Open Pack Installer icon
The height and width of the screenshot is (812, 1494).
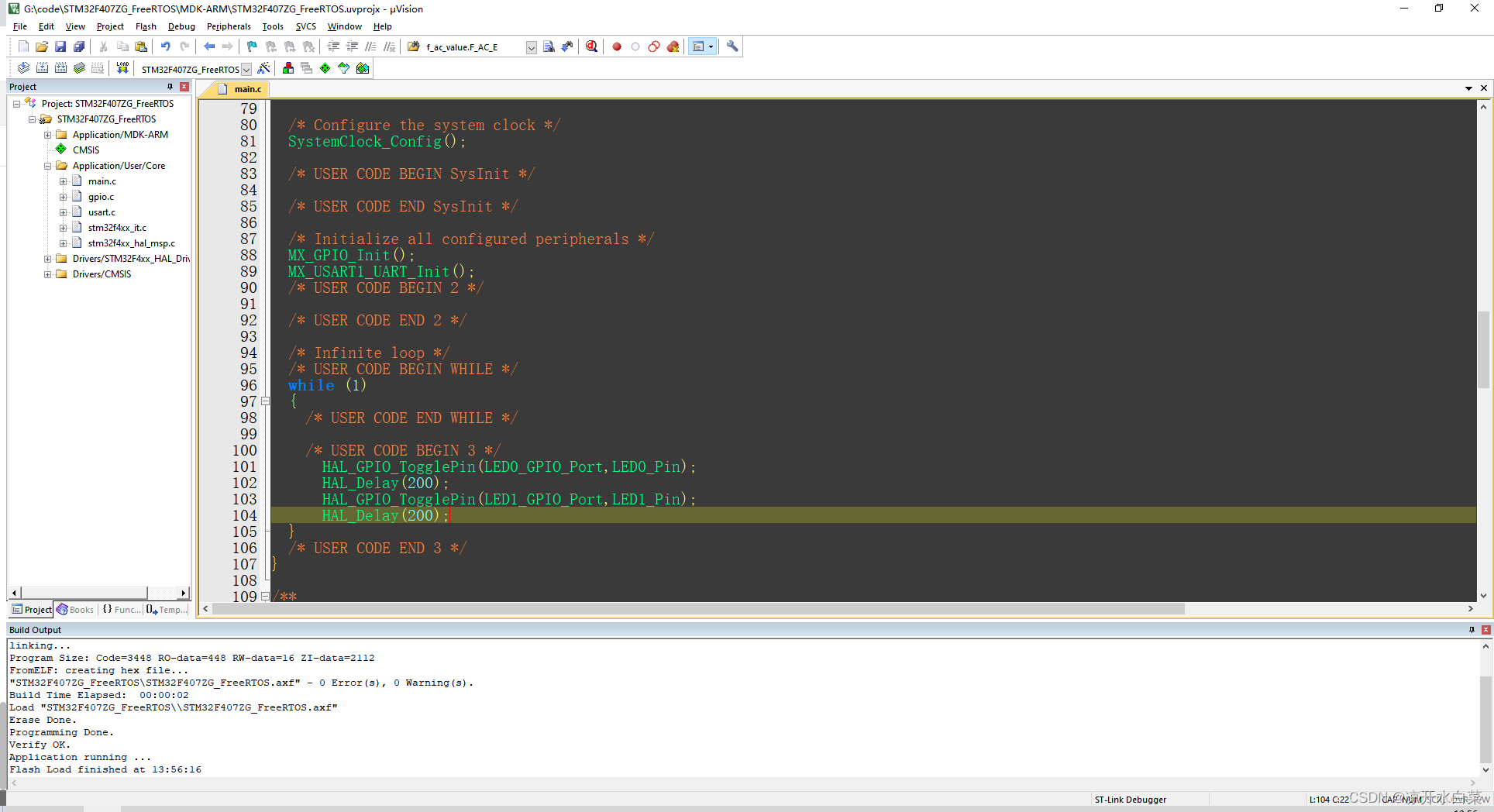363,68
